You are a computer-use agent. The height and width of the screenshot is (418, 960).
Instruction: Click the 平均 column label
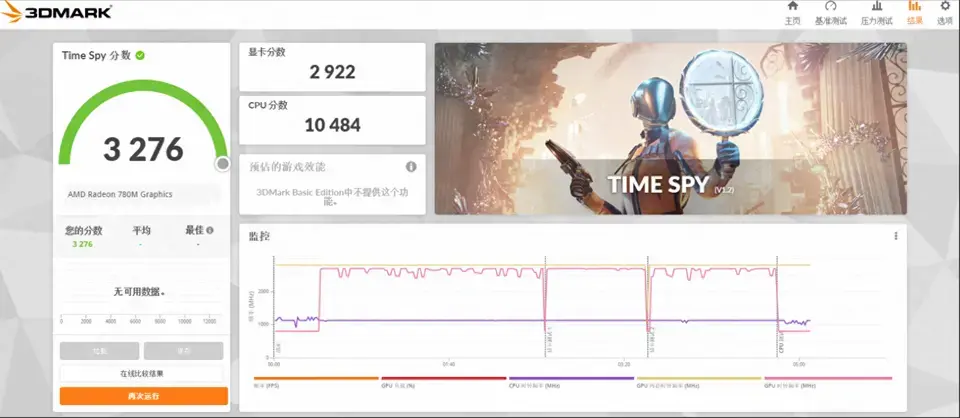[x=141, y=231]
